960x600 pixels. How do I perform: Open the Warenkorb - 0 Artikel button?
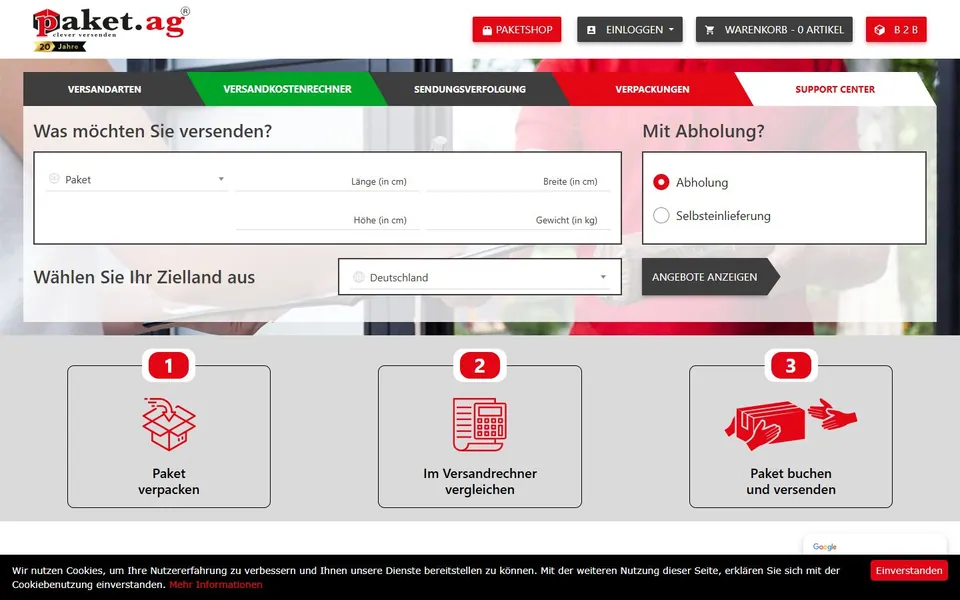(x=774, y=29)
